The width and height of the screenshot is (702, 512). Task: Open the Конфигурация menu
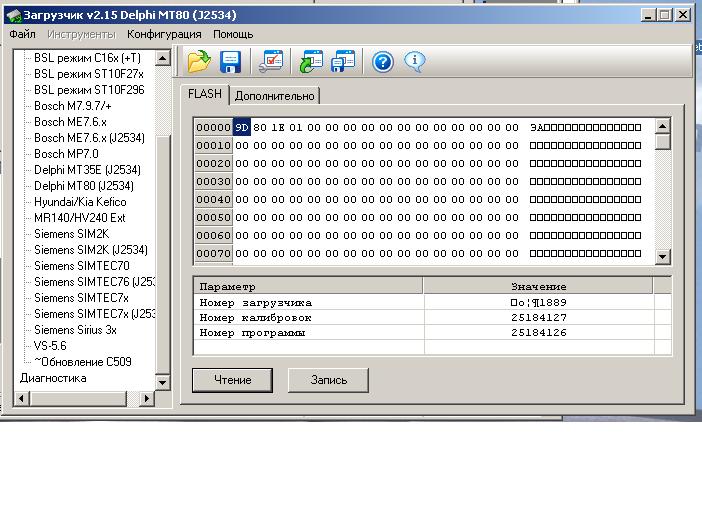(x=164, y=34)
